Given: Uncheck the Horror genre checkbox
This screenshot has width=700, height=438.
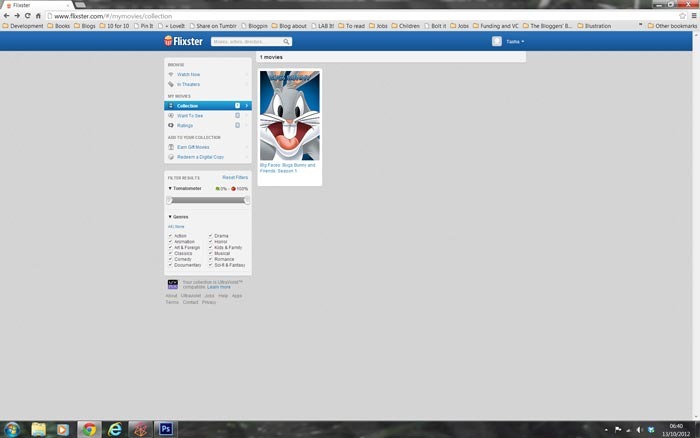Looking at the screenshot, I should tap(210, 241).
